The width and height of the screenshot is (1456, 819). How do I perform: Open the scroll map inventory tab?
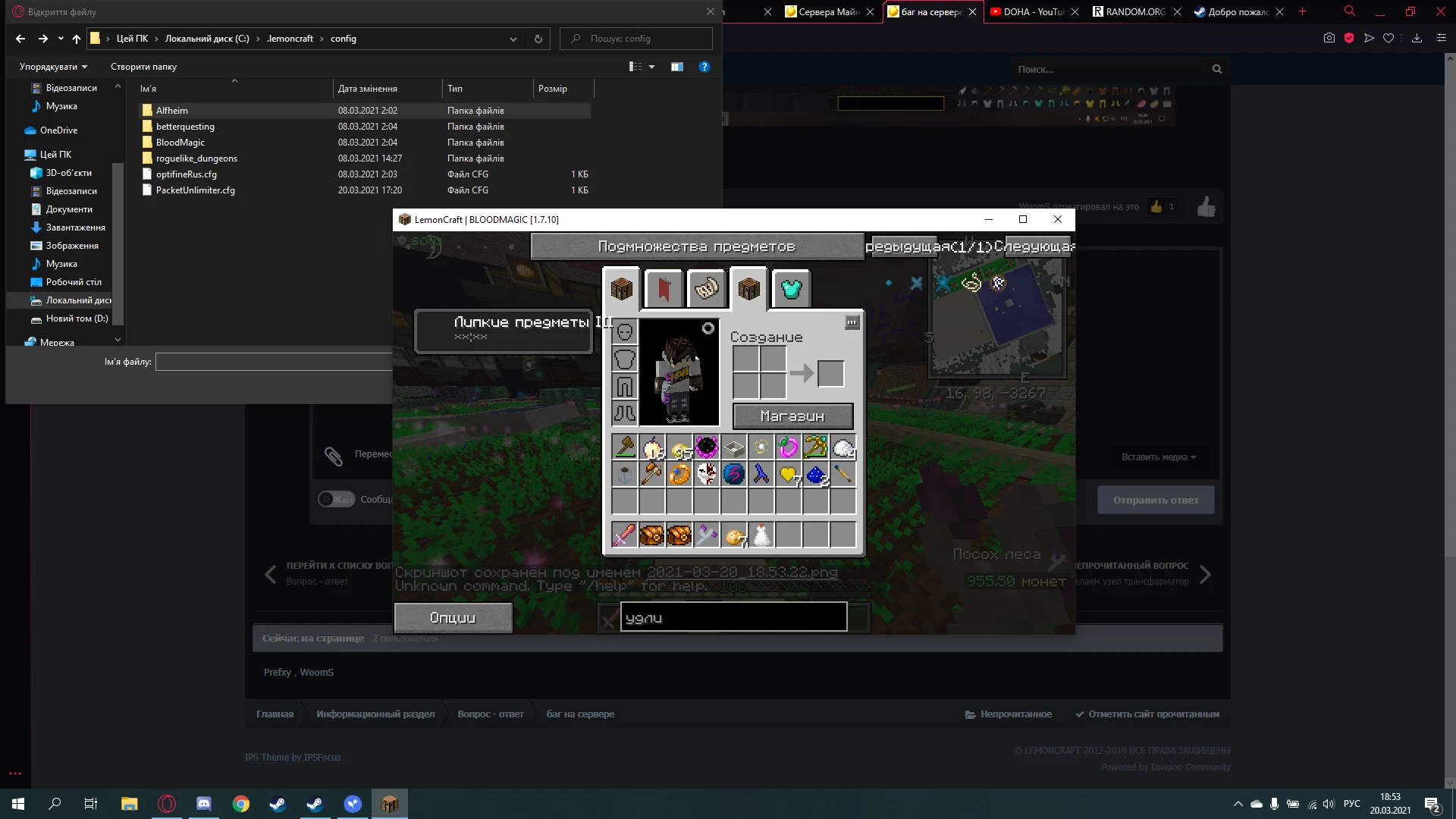coord(707,289)
